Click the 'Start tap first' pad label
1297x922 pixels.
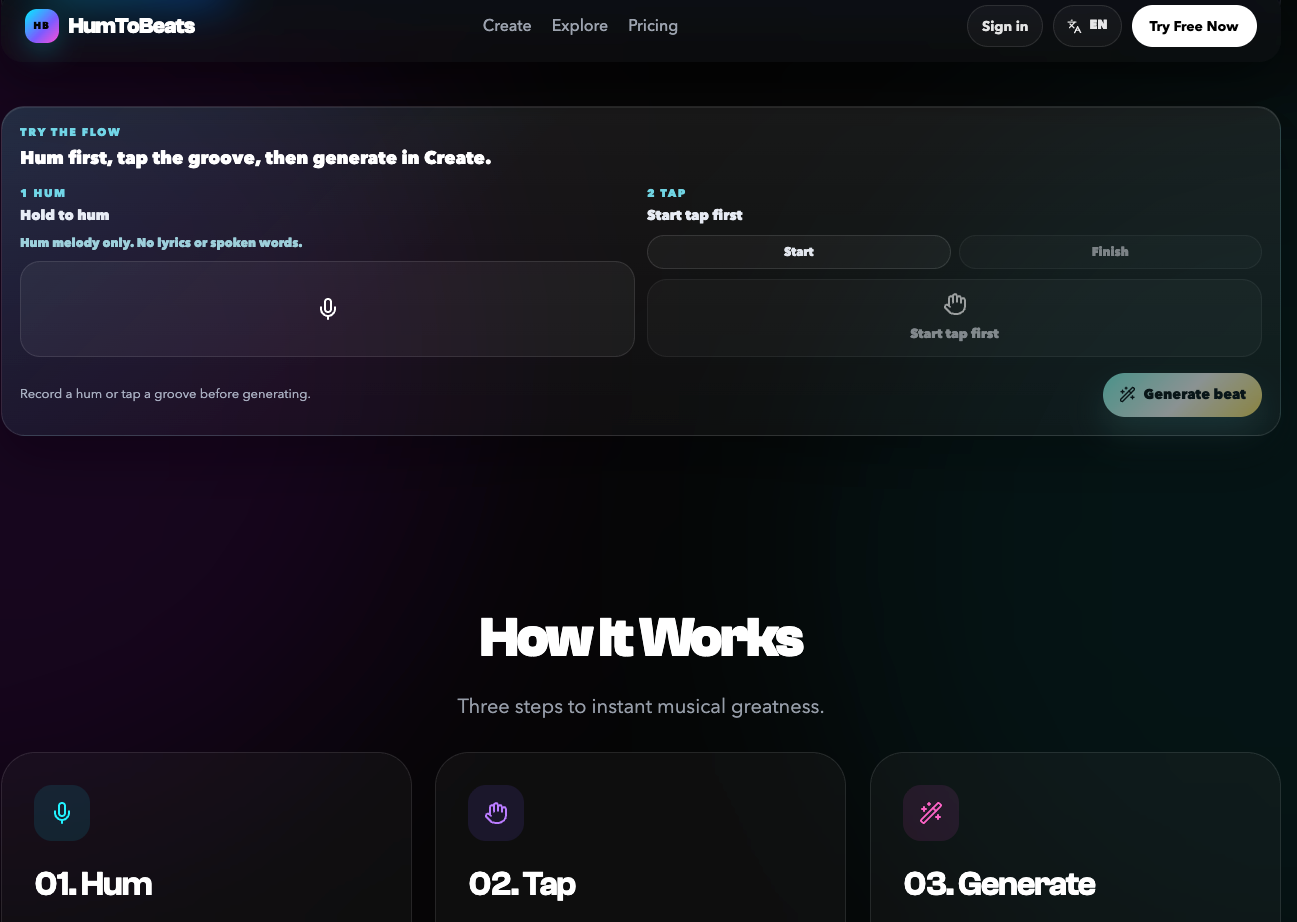click(955, 334)
